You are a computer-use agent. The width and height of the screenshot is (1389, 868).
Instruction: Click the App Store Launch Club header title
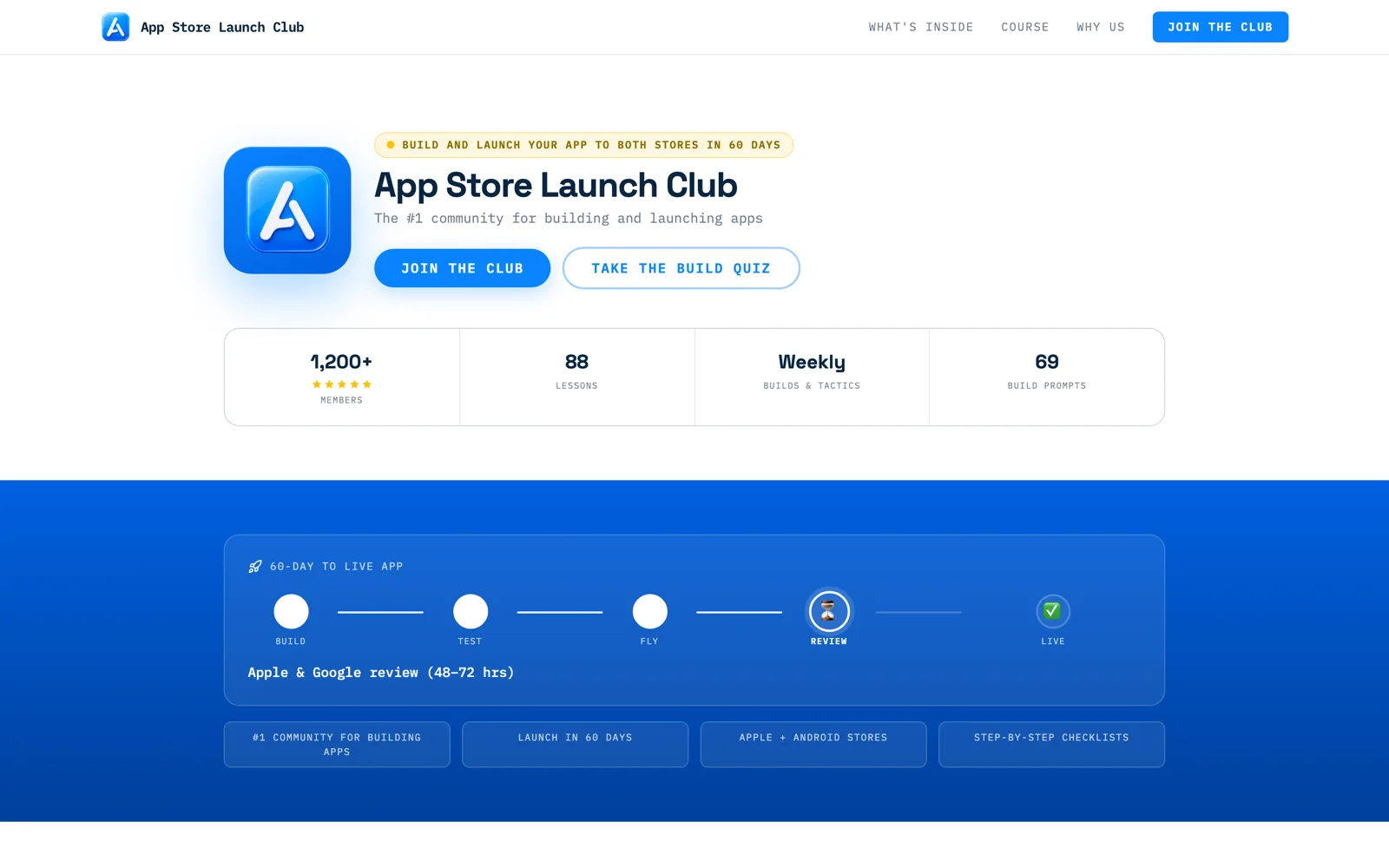pos(222,27)
